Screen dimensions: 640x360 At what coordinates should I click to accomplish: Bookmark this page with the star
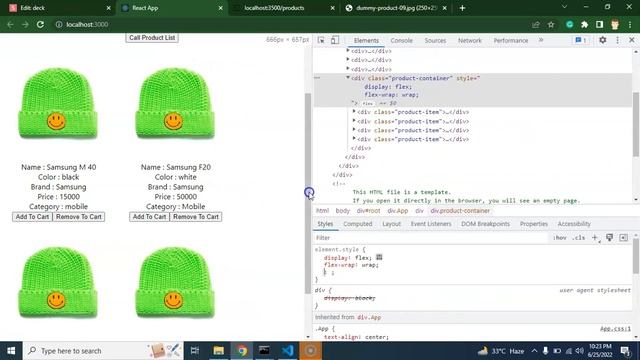[551, 24]
